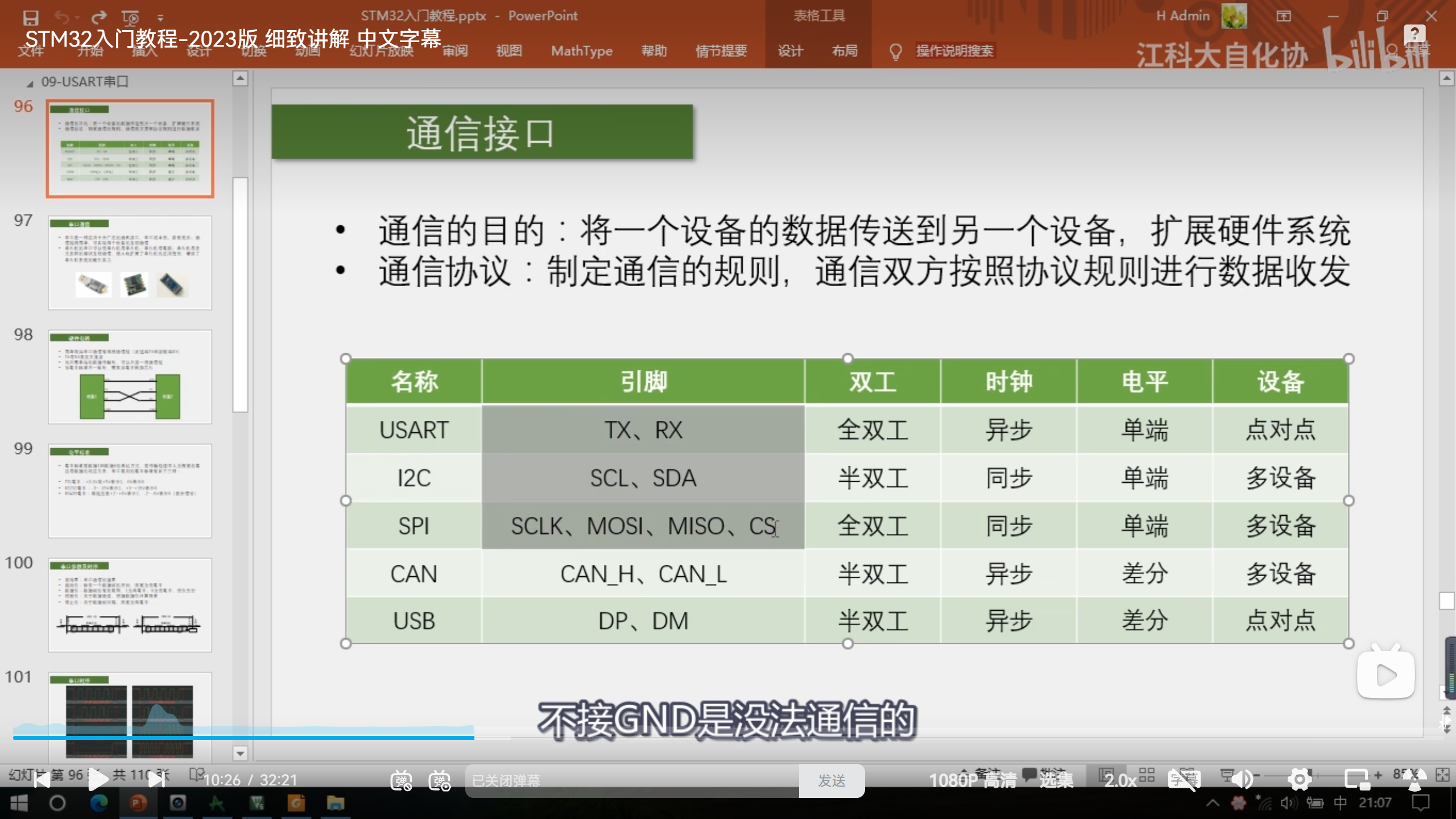
Task: Skip to the next video episode
Action: click(156, 780)
